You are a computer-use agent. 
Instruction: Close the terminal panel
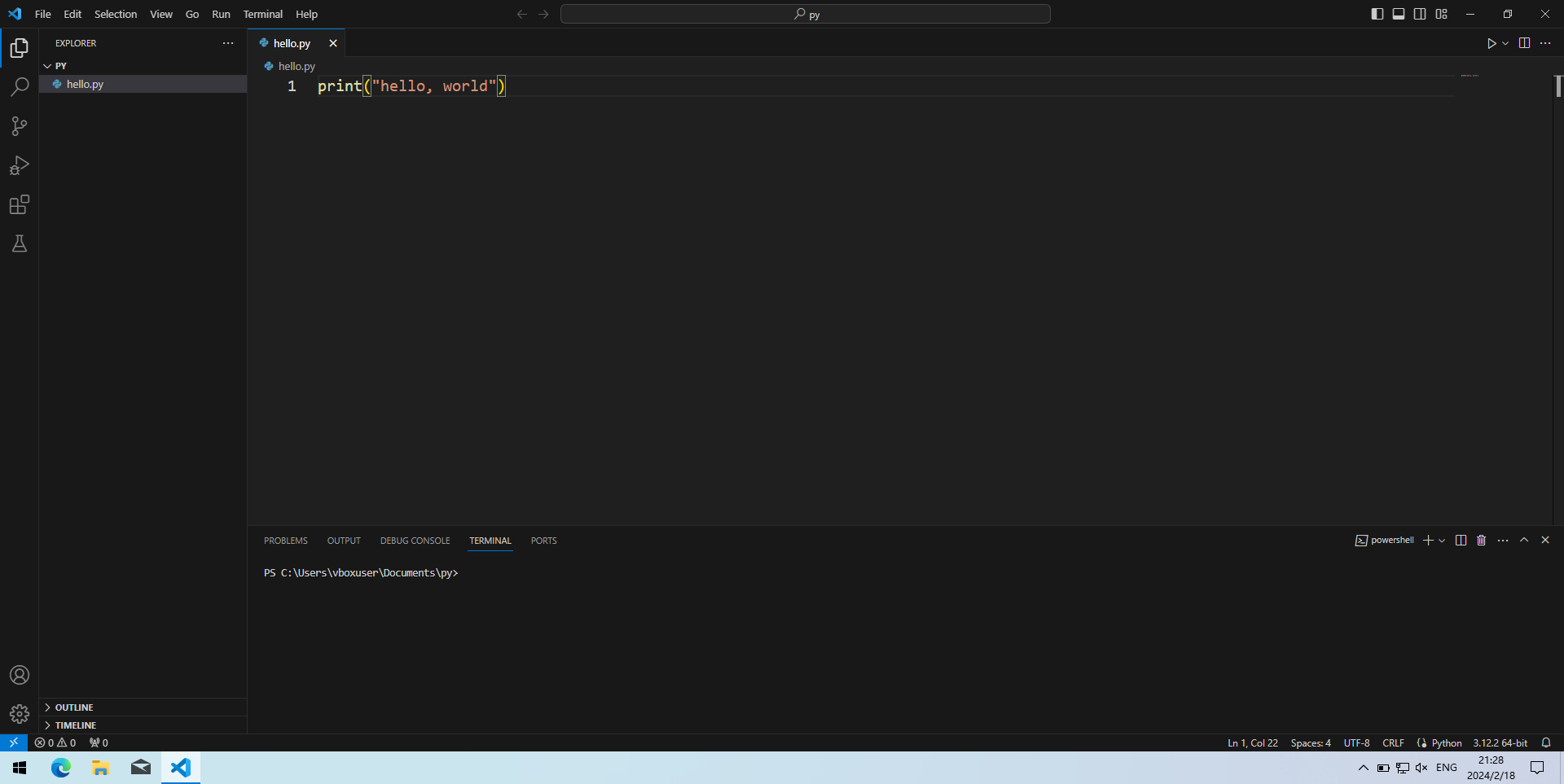click(1545, 540)
